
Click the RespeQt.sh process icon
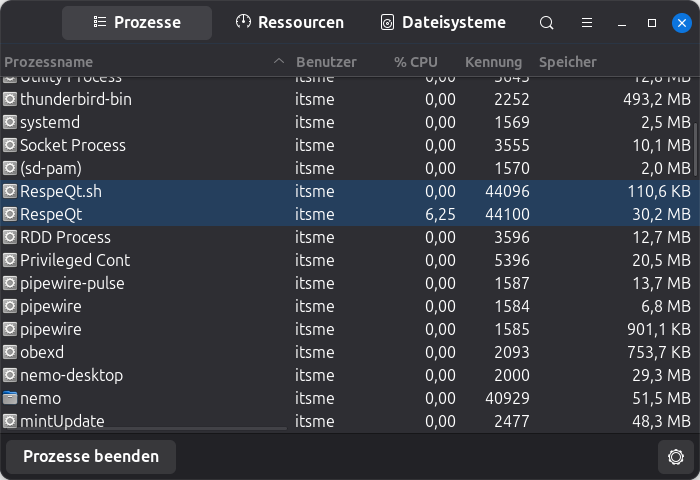(10, 191)
